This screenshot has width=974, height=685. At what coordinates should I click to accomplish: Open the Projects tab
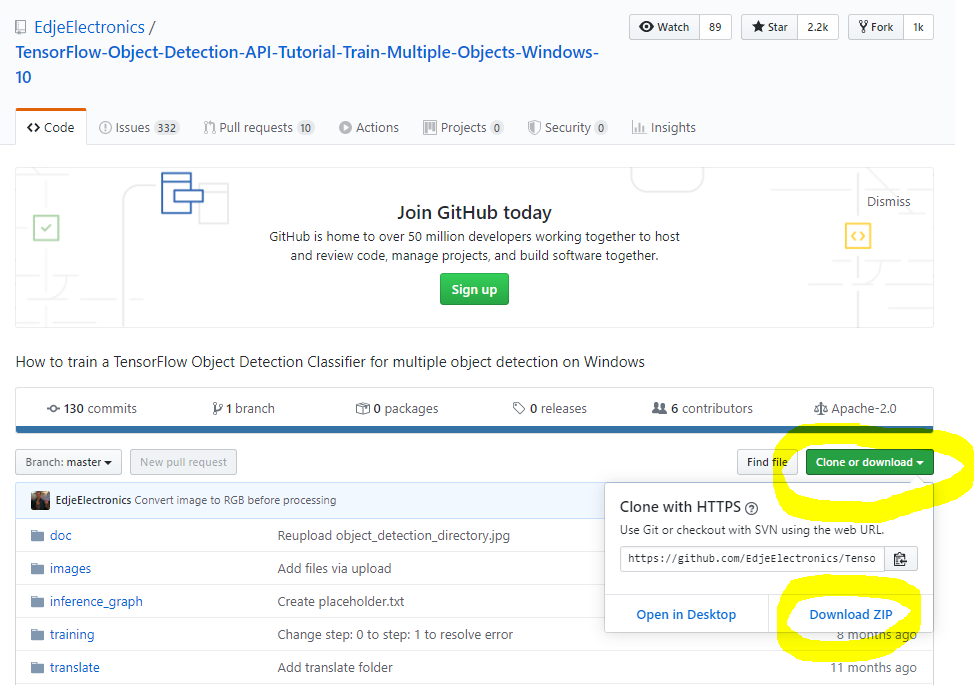(x=463, y=127)
